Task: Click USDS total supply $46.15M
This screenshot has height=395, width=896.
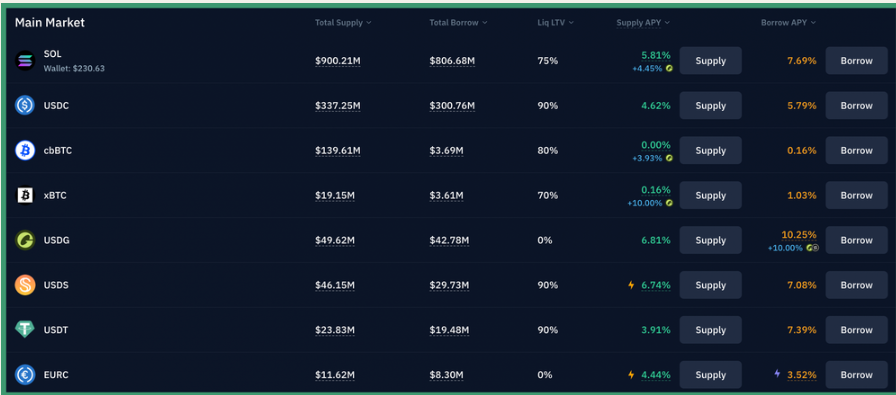Action: tap(335, 285)
